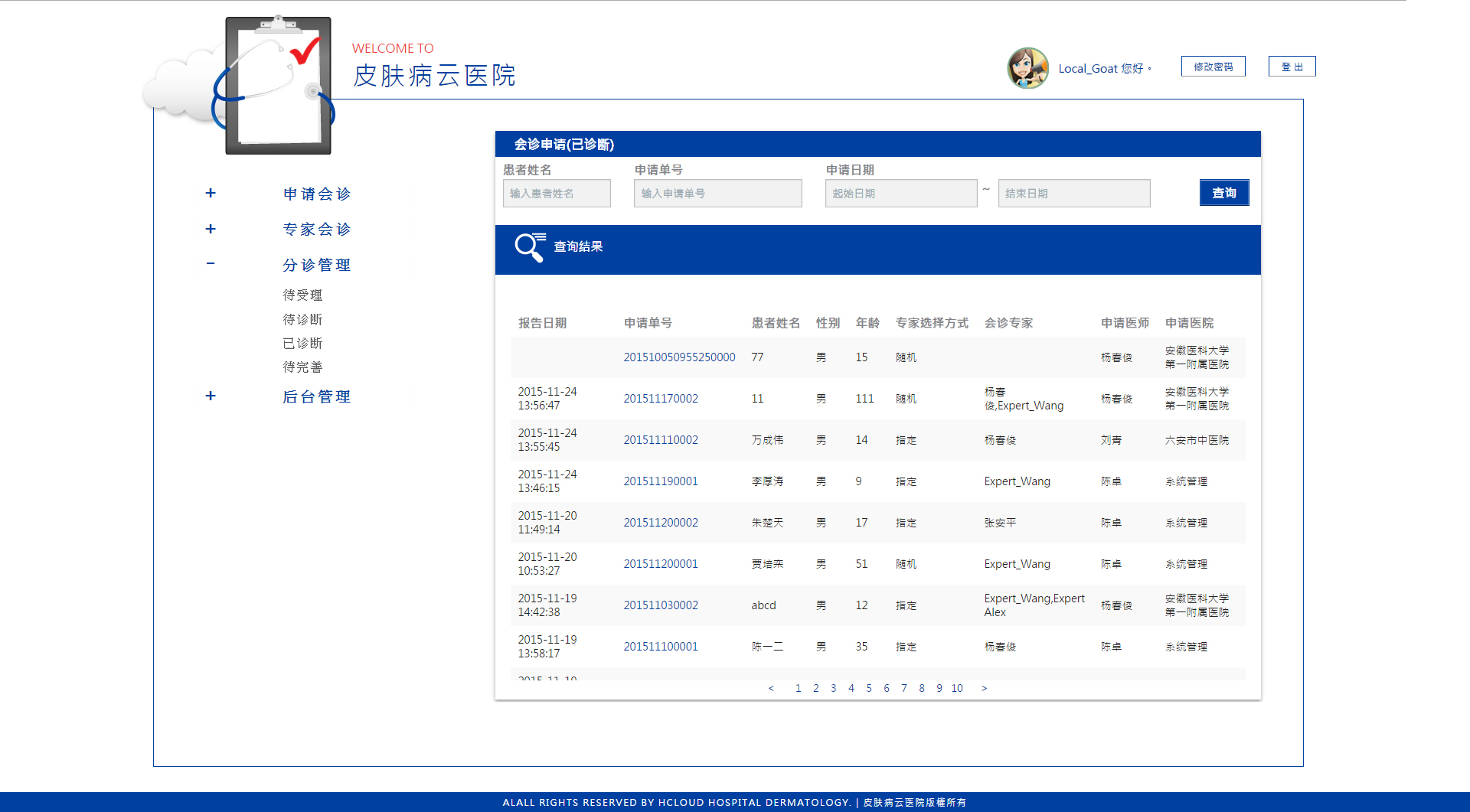Click the clipboard stethoscope logo
Screen dimensions: 1470x812
(278, 85)
